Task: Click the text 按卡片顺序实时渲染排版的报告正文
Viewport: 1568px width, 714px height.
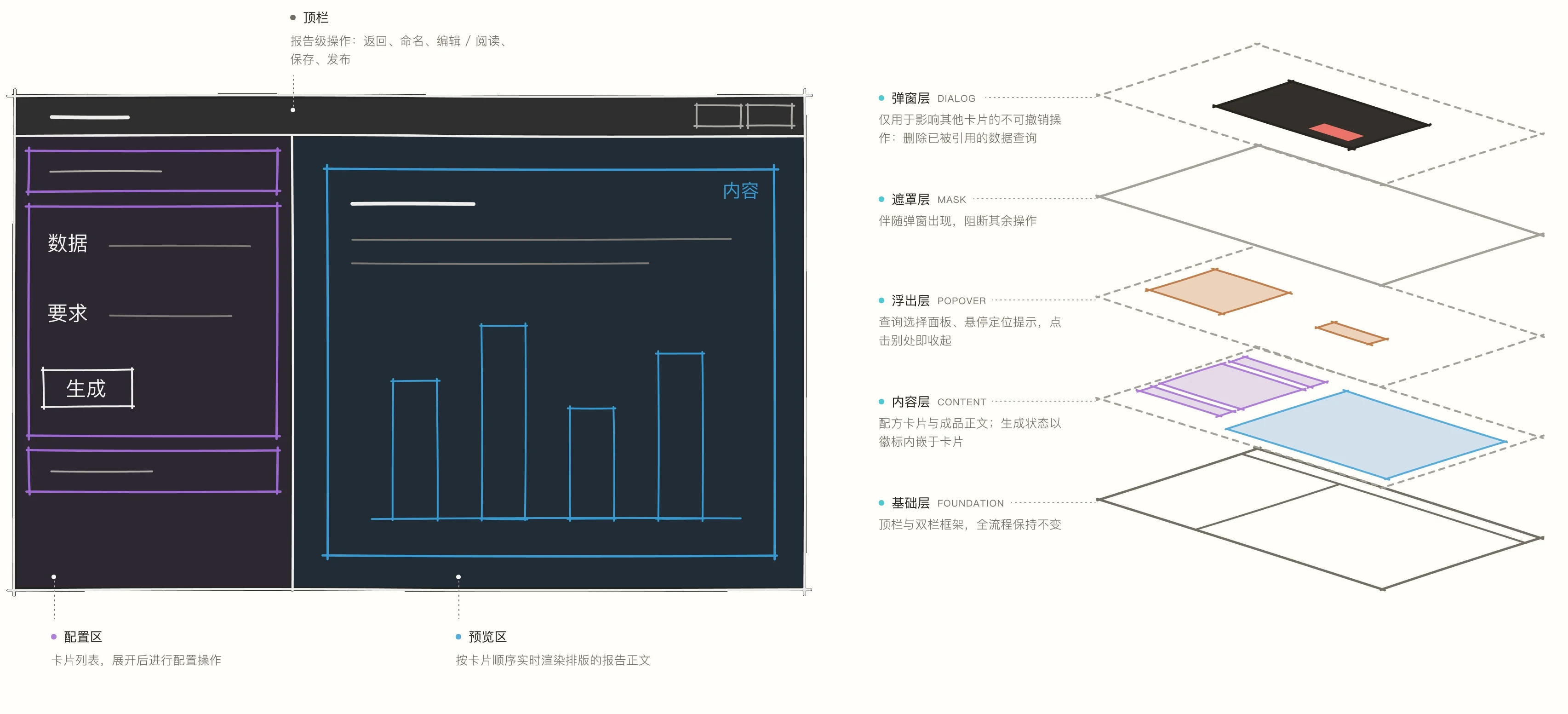Action: (553, 660)
